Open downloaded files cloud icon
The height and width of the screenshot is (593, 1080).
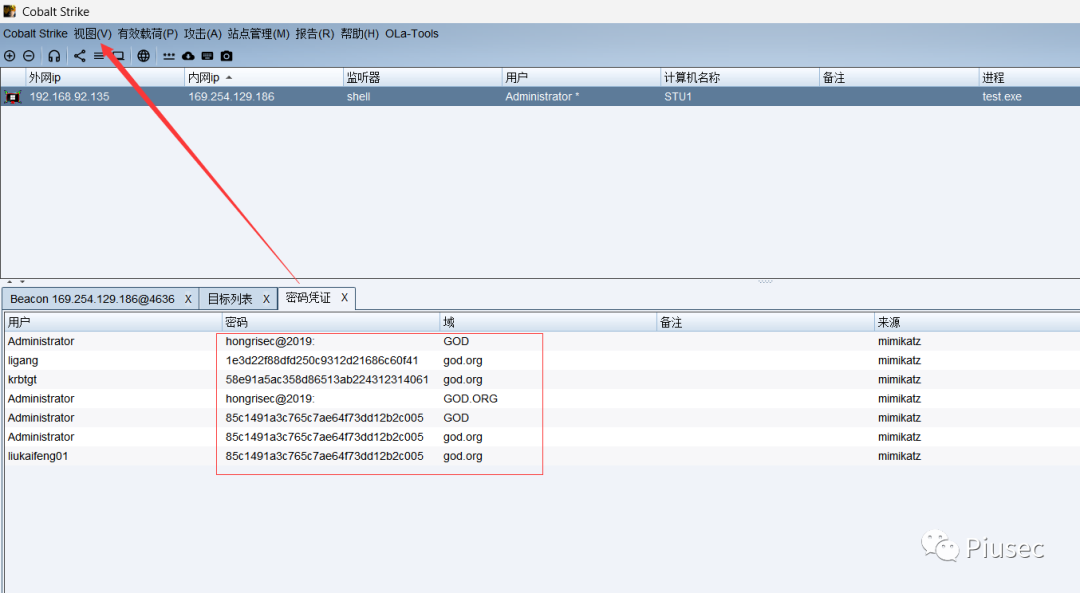click(x=188, y=56)
